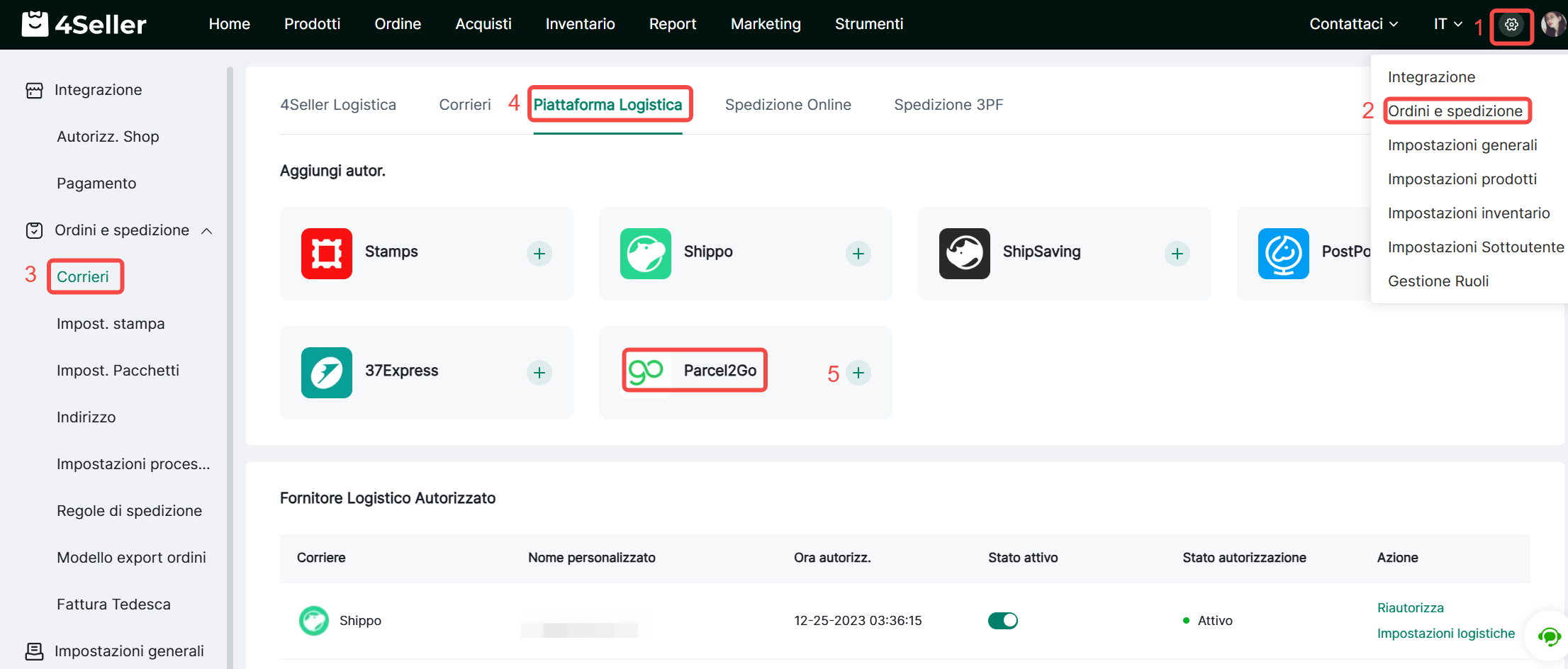Click the ShipSaving plus icon

tap(1177, 254)
